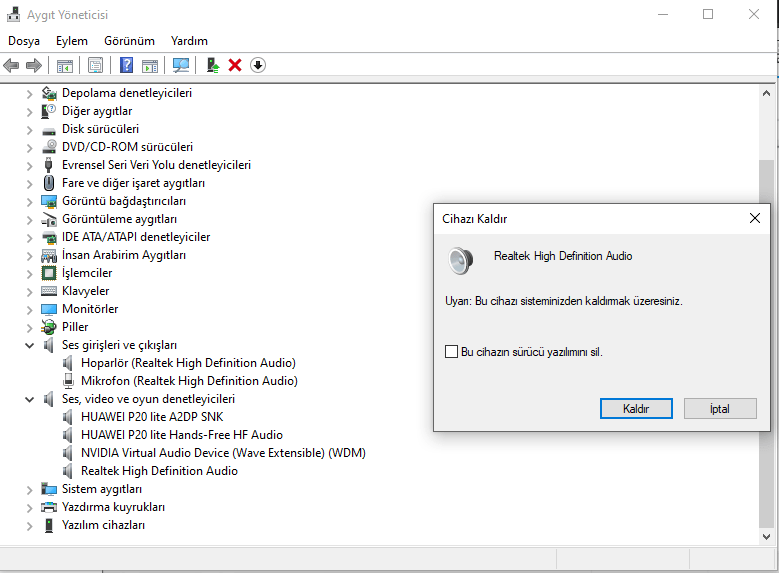The height and width of the screenshot is (573, 779).
Task: Check 'Bu cihazın sürücü yazılımını sil' checkbox
Action: pyautogui.click(x=451, y=352)
